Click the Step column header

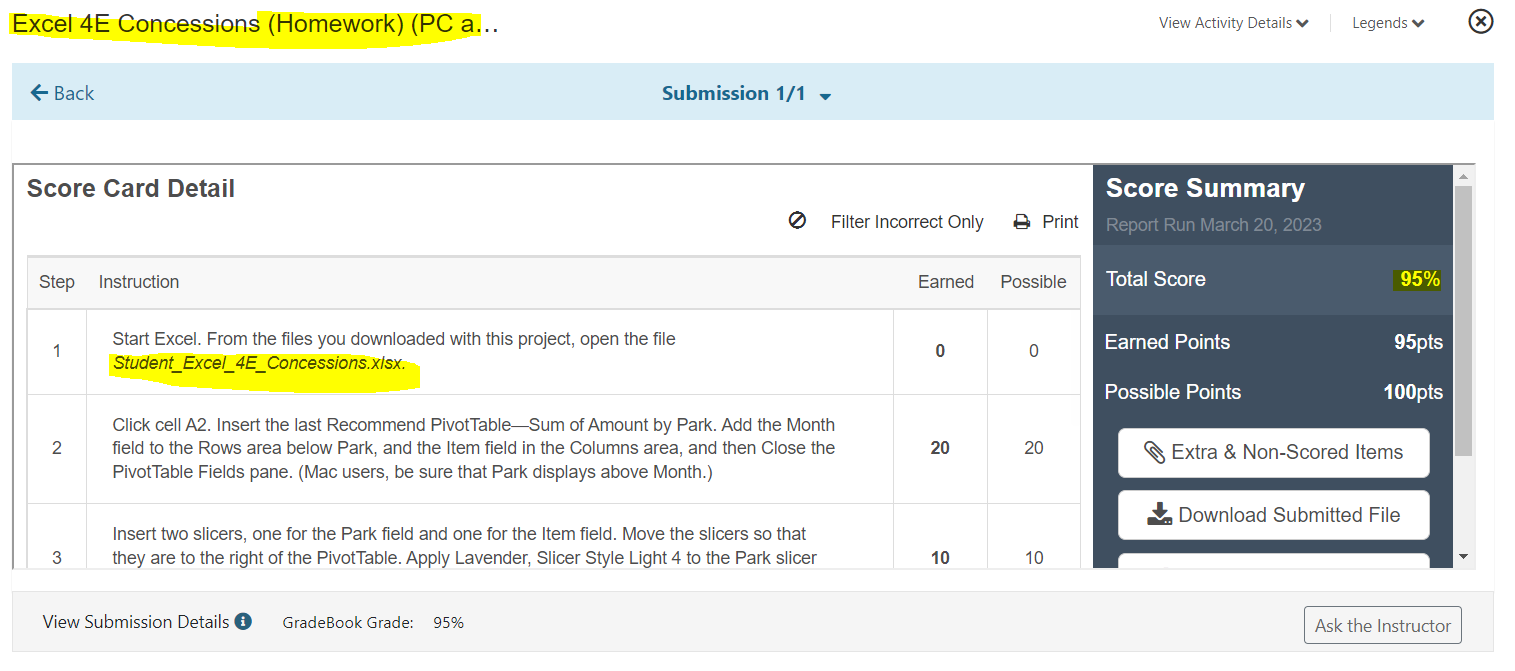57,282
